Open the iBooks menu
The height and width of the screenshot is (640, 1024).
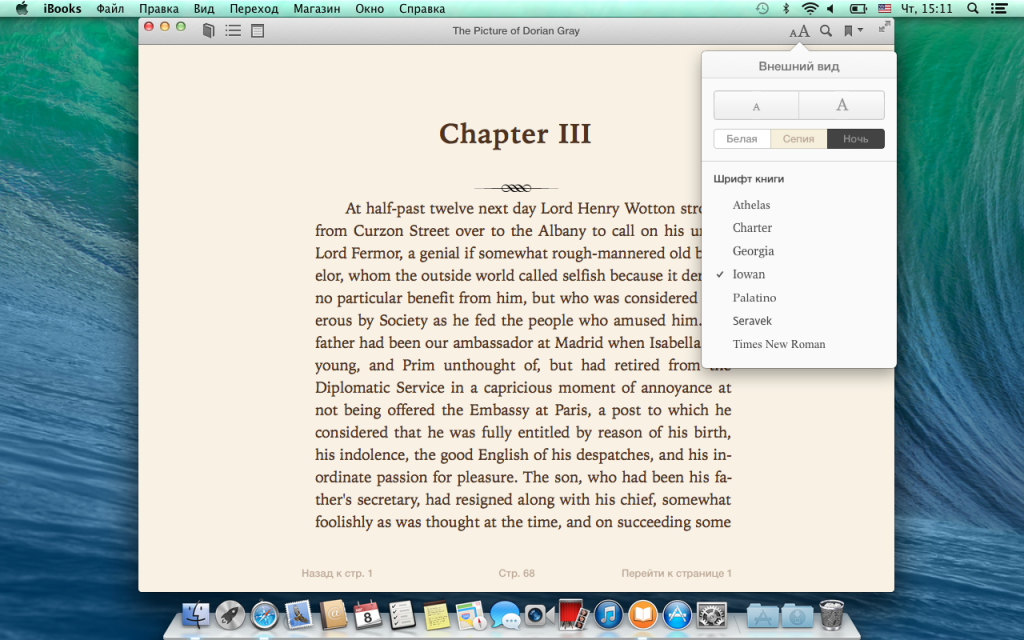coord(63,8)
